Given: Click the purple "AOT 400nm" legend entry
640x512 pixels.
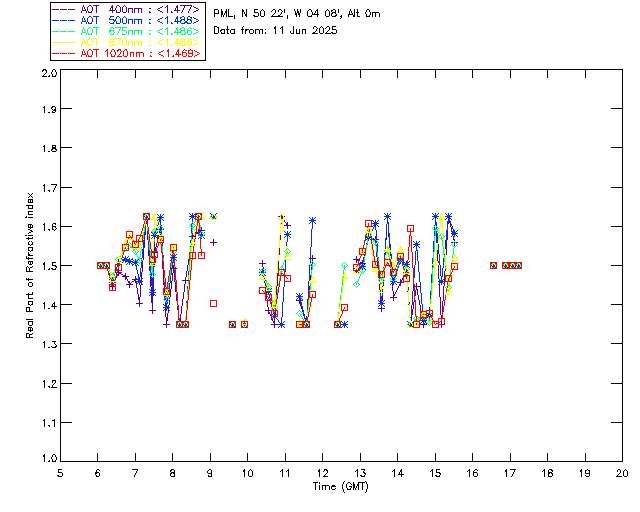Looking at the screenshot, I should pyautogui.click(x=126, y=9).
